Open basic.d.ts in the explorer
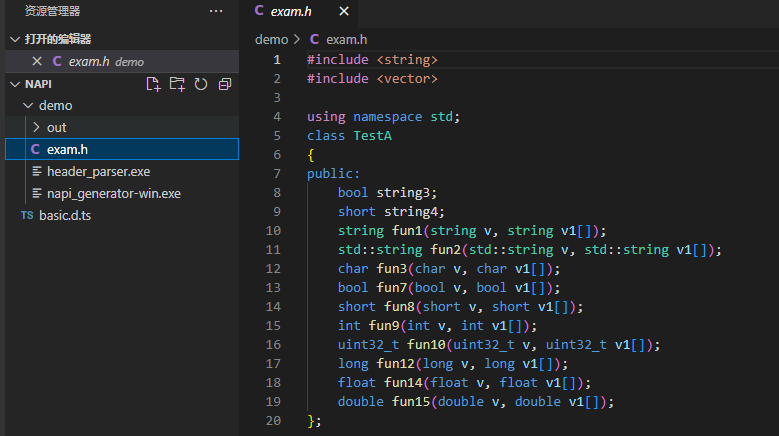Image resolution: width=779 pixels, height=436 pixels. [x=66, y=215]
